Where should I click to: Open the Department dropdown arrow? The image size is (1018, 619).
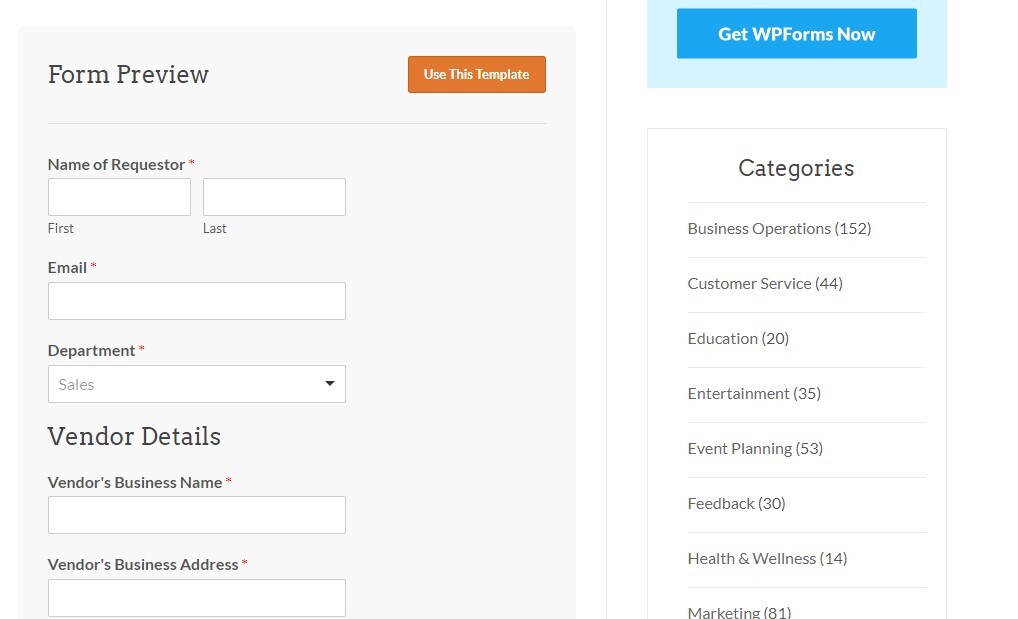point(329,384)
